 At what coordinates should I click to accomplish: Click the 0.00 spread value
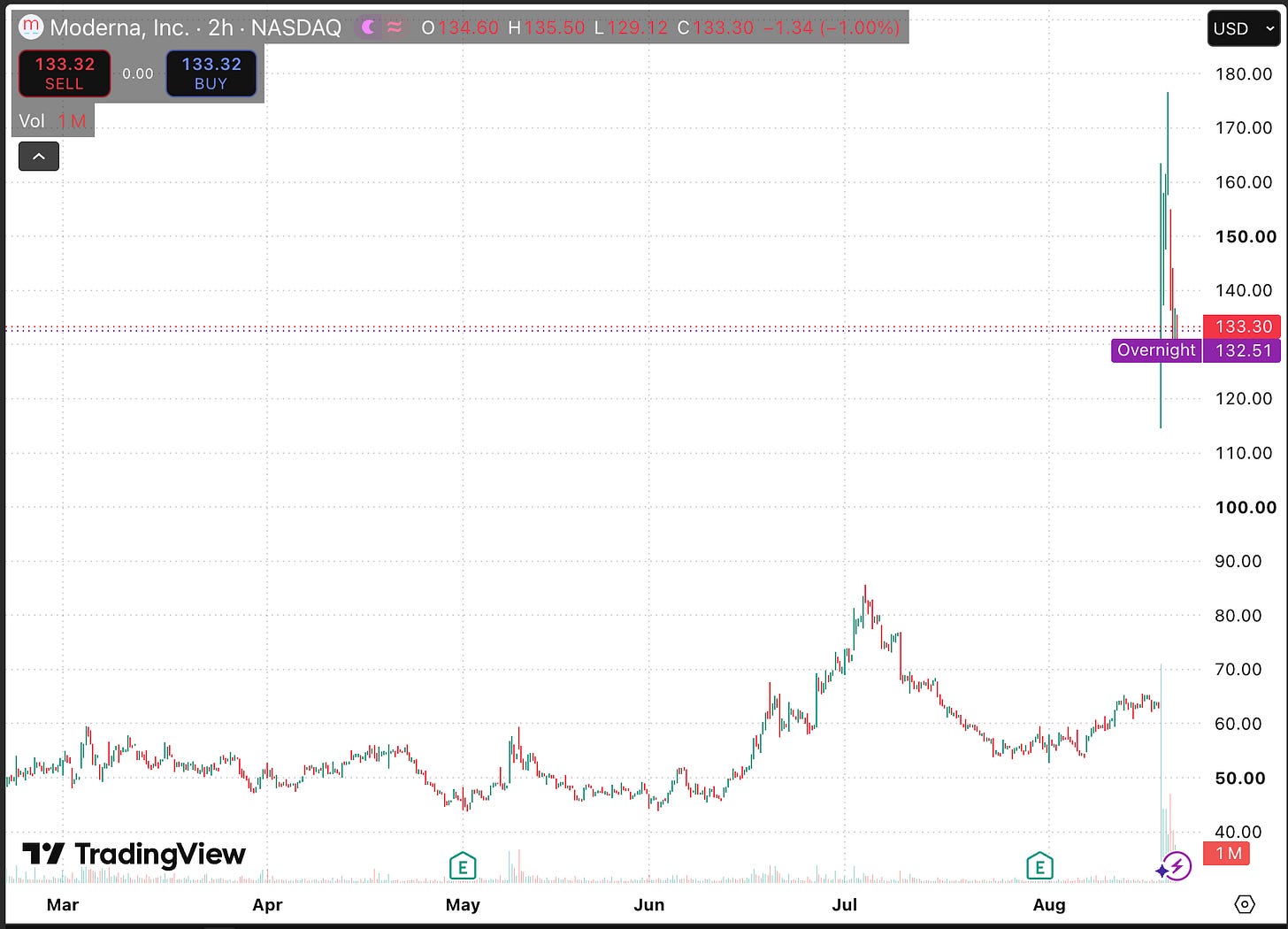138,73
